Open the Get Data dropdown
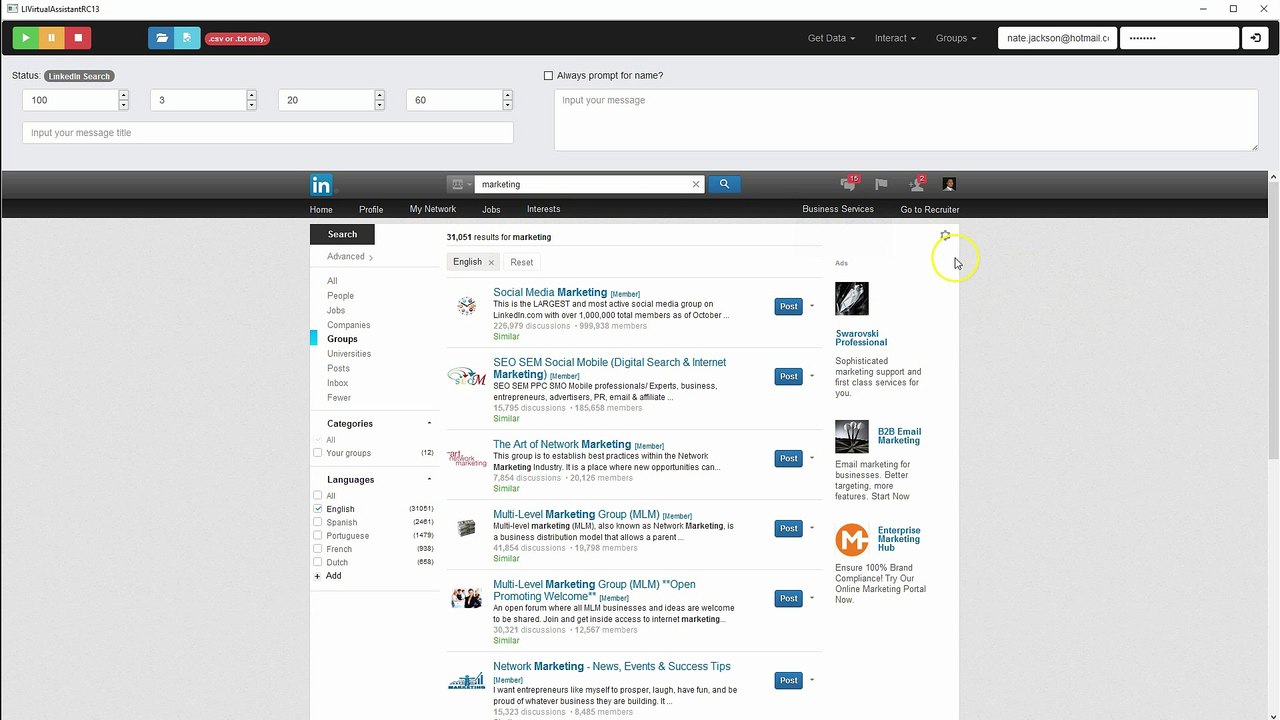The height and width of the screenshot is (720, 1280). 831,38
